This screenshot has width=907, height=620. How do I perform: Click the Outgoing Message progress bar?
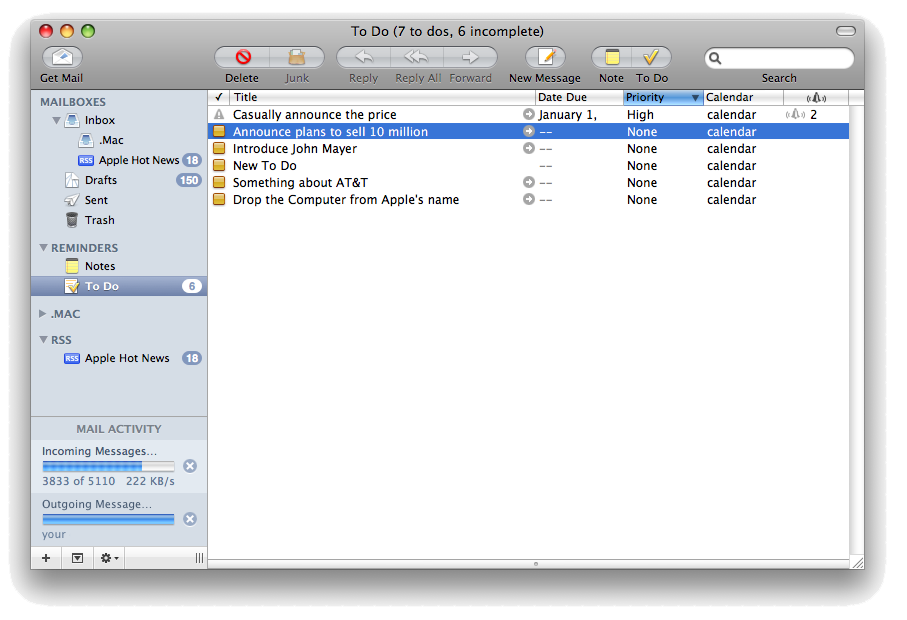[108, 519]
